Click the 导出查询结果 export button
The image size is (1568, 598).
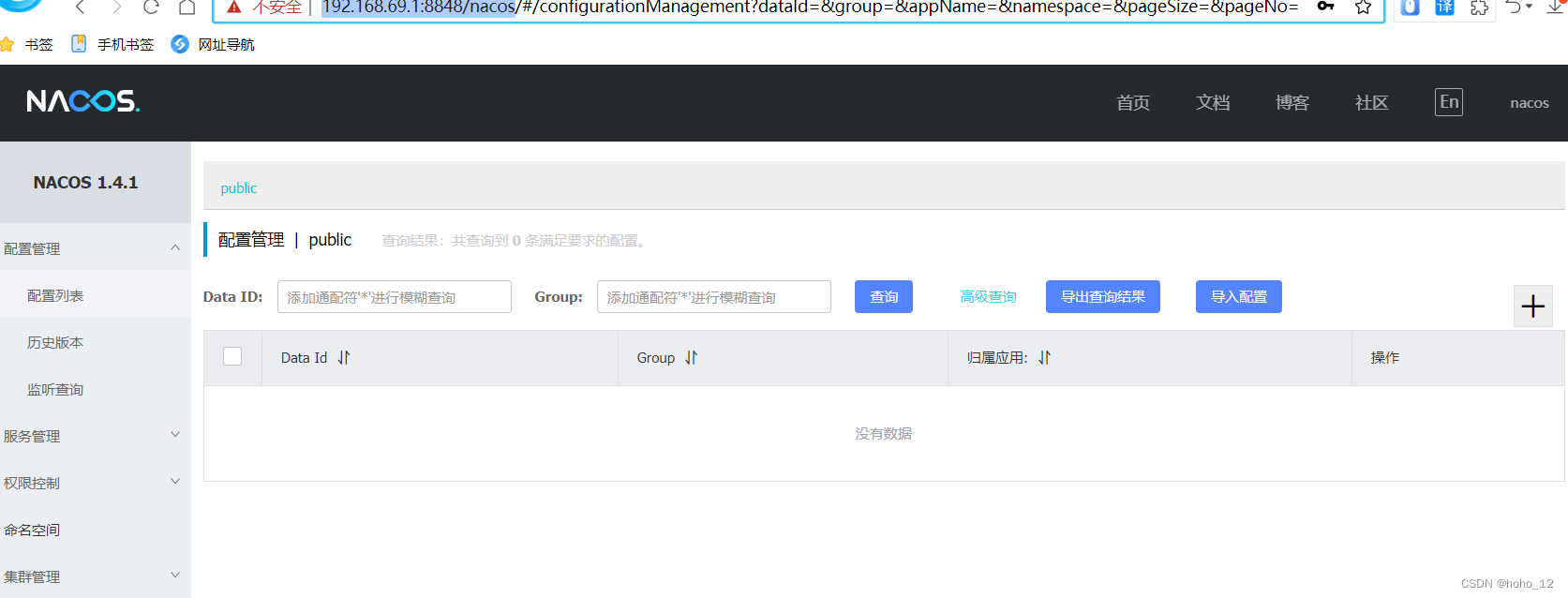coord(1103,297)
